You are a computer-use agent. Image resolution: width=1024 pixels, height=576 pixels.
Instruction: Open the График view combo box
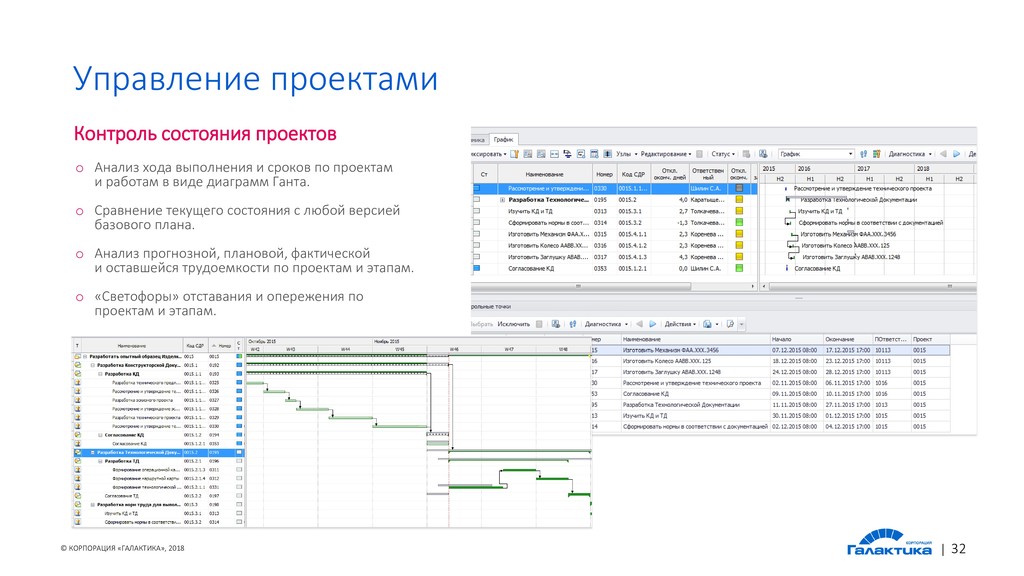pos(816,154)
